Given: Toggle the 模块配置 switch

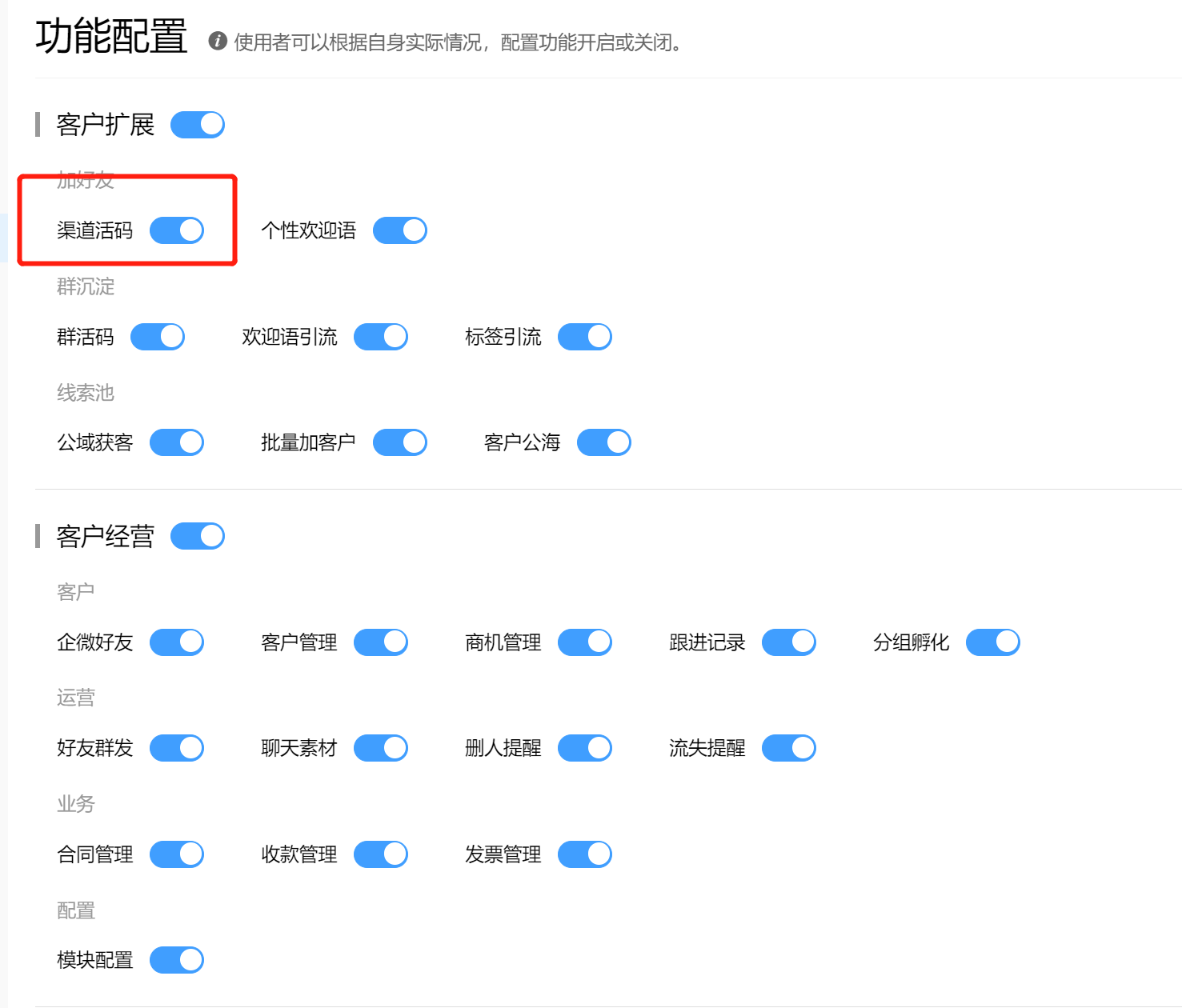Looking at the screenshot, I should pos(177,960).
